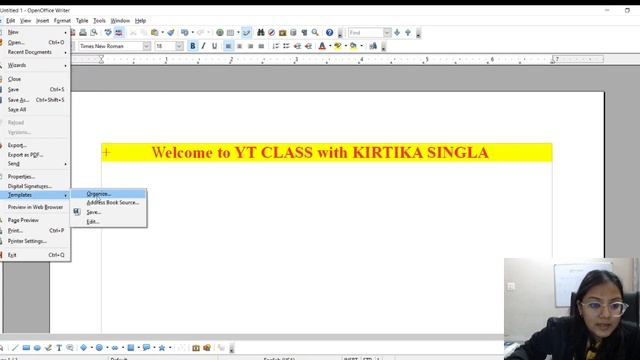Open the Font Size dropdown
The image size is (640, 360).
179,46
